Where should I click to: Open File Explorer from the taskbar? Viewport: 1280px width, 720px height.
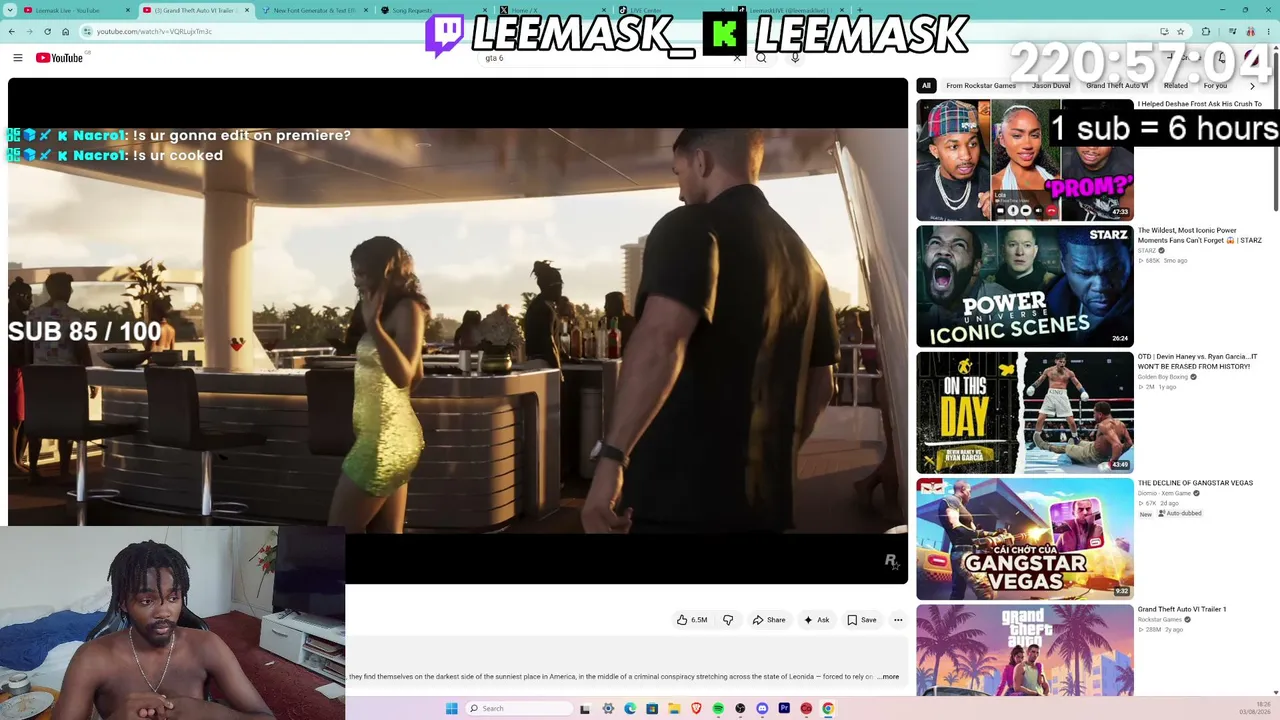(674, 709)
